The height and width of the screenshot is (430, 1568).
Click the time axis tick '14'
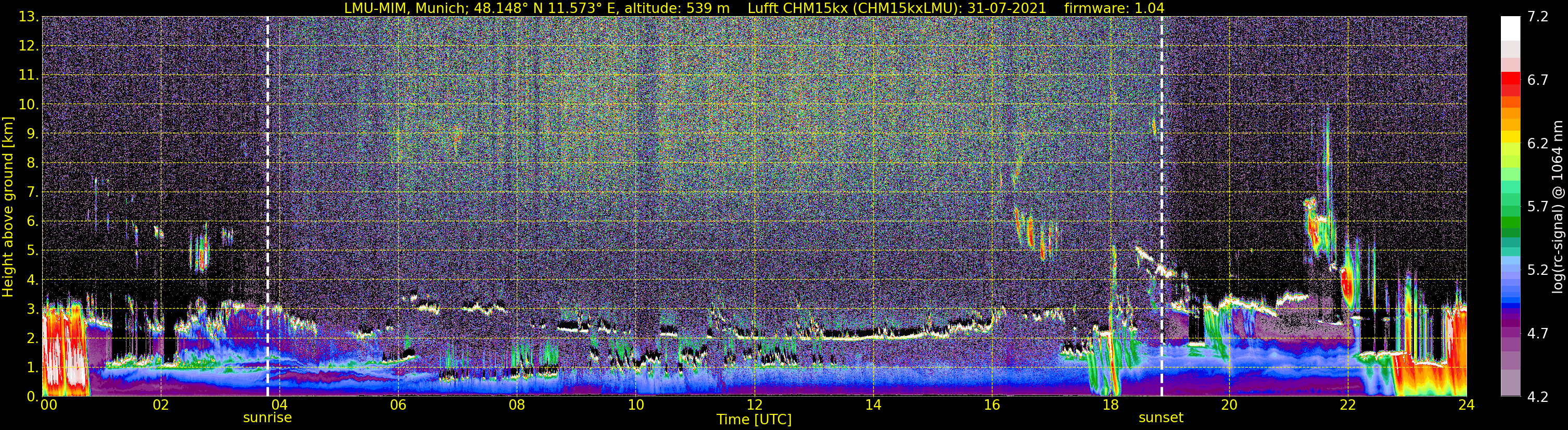coord(873,405)
